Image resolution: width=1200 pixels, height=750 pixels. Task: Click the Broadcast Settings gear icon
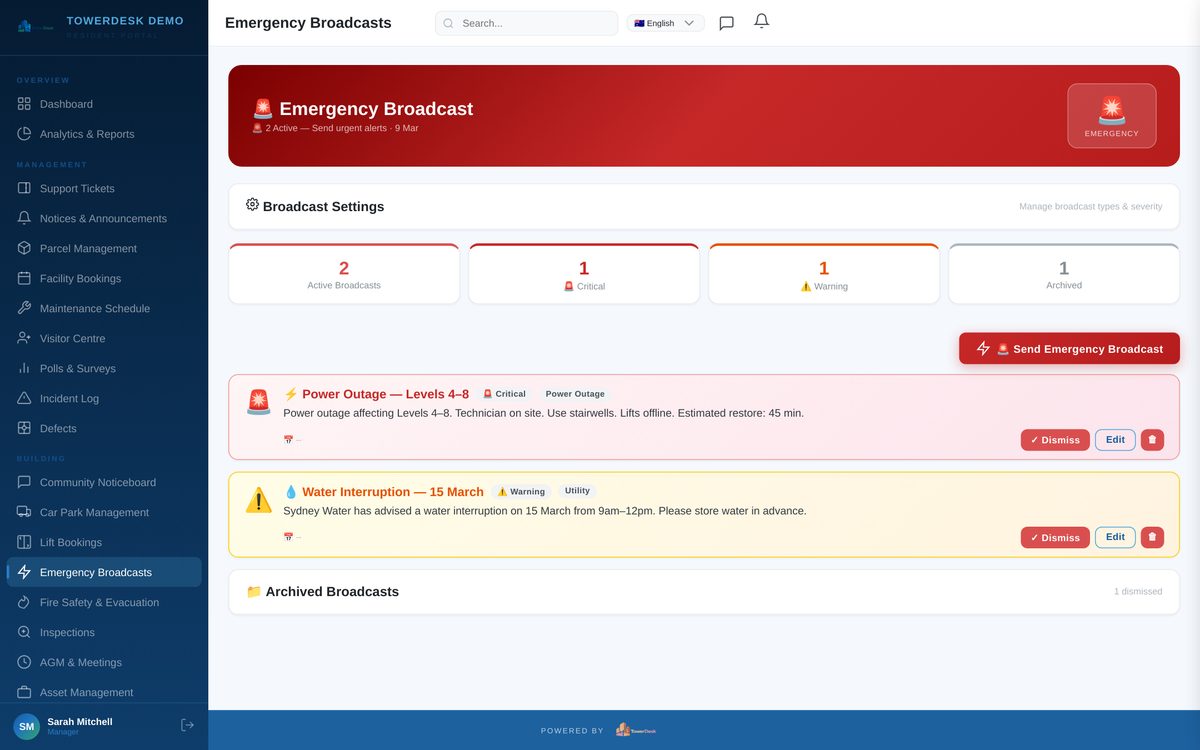[x=252, y=205]
